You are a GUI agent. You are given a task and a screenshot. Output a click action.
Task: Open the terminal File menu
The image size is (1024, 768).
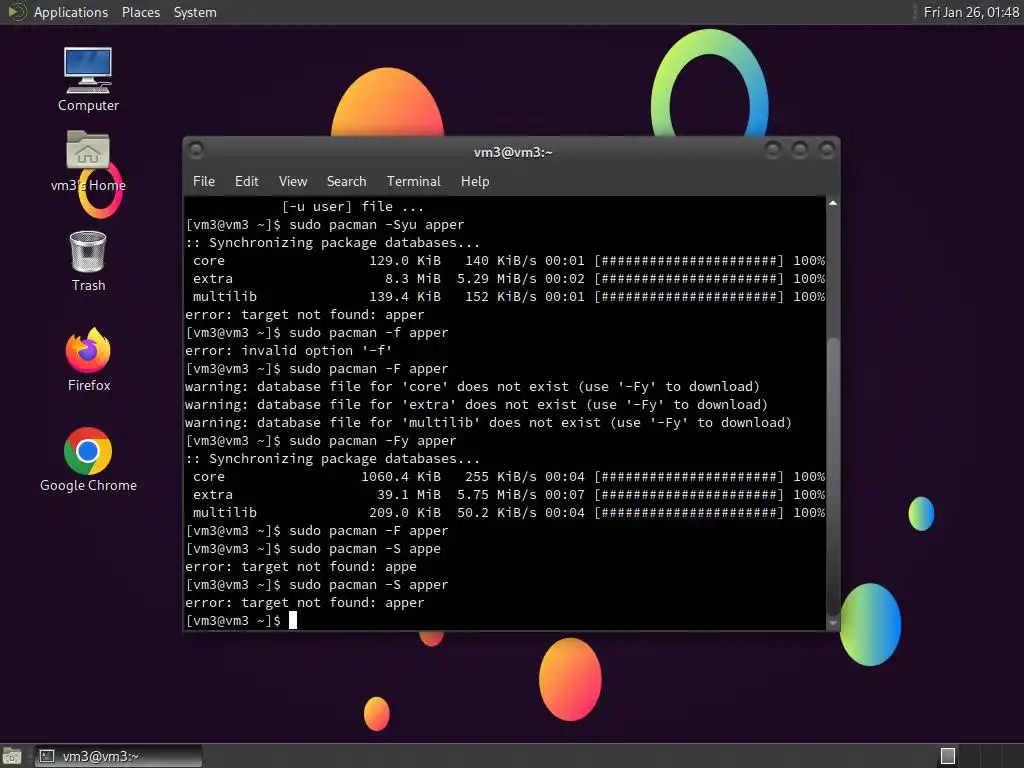pyautogui.click(x=204, y=181)
